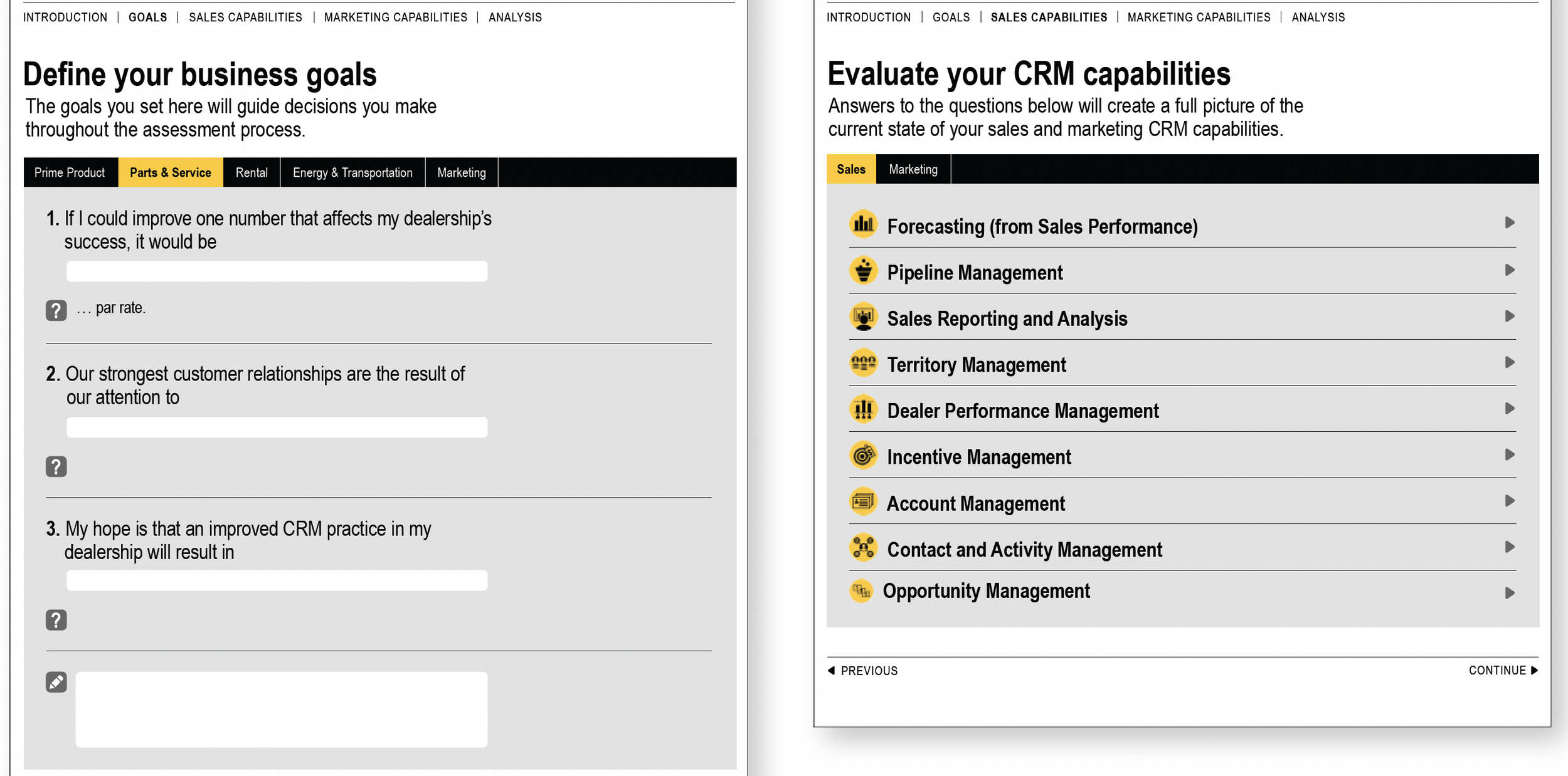Expand the Sales Reporting and Analysis row arrow
This screenshot has height=776, width=1568.
click(x=1509, y=317)
